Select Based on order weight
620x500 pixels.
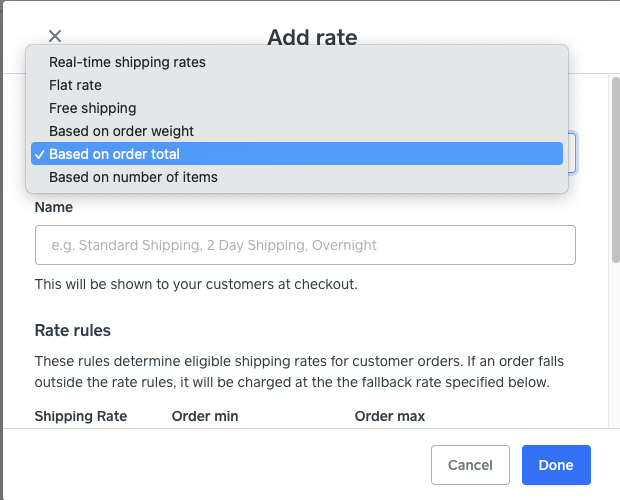(x=121, y=131)
